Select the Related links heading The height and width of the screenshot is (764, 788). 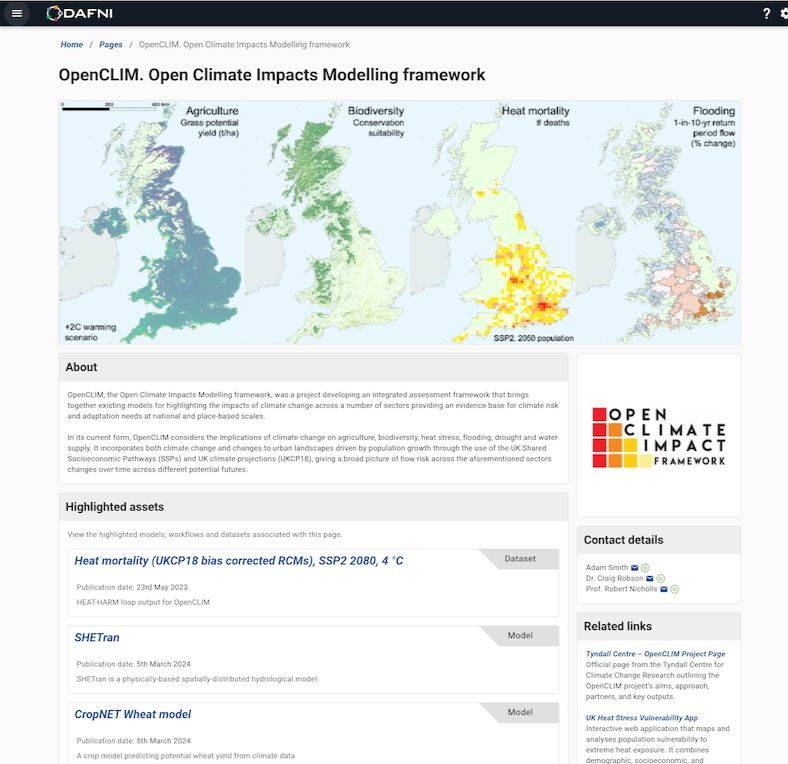point(618,627)
